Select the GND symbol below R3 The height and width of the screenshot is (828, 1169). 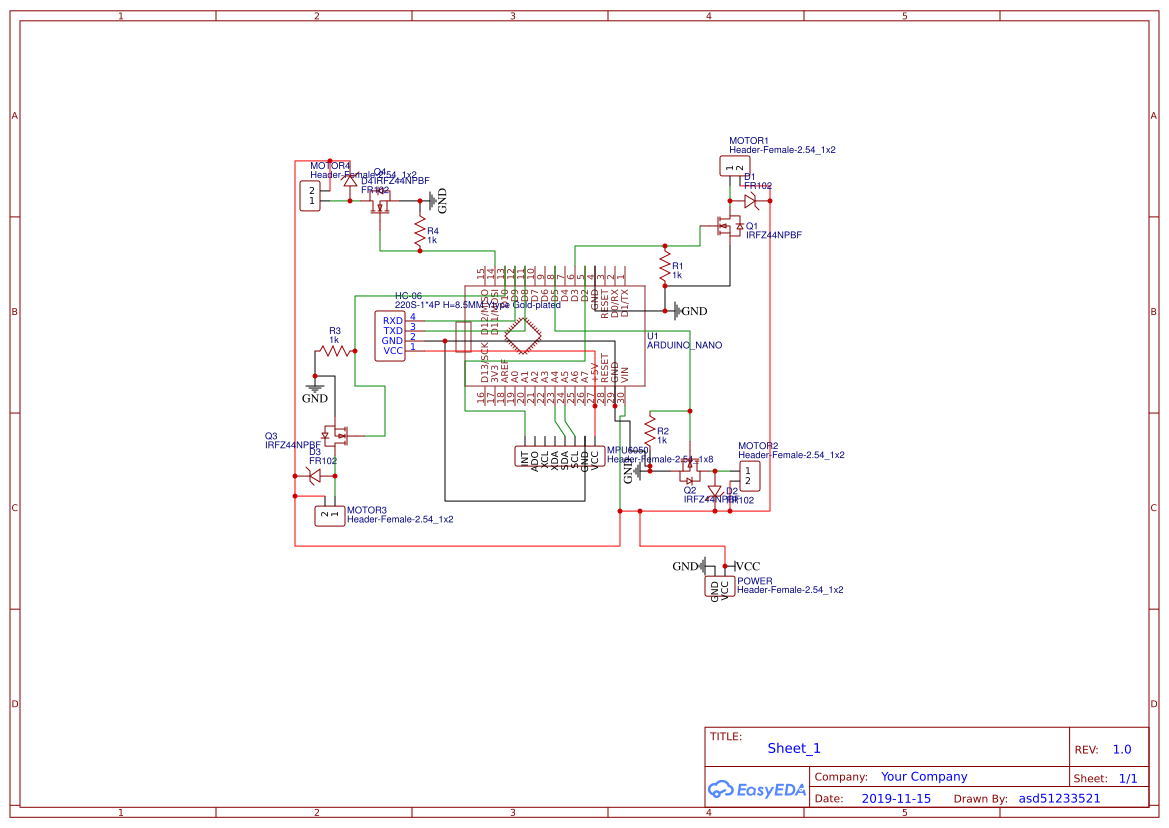pyautogui.click(x=313, y=388)
